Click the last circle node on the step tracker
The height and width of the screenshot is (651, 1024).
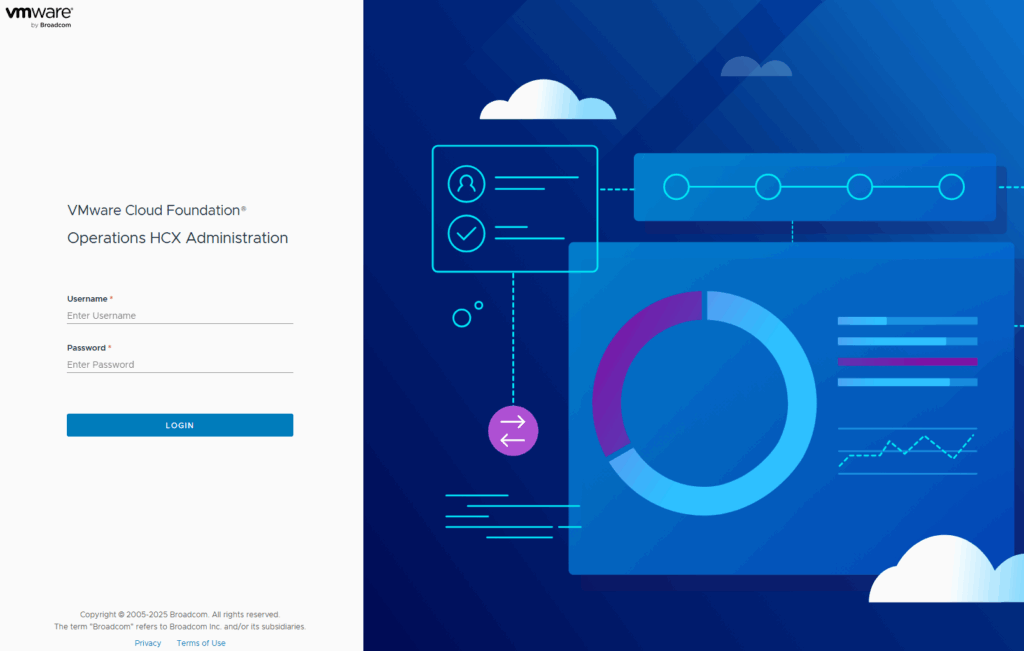[x=951, y=187]
